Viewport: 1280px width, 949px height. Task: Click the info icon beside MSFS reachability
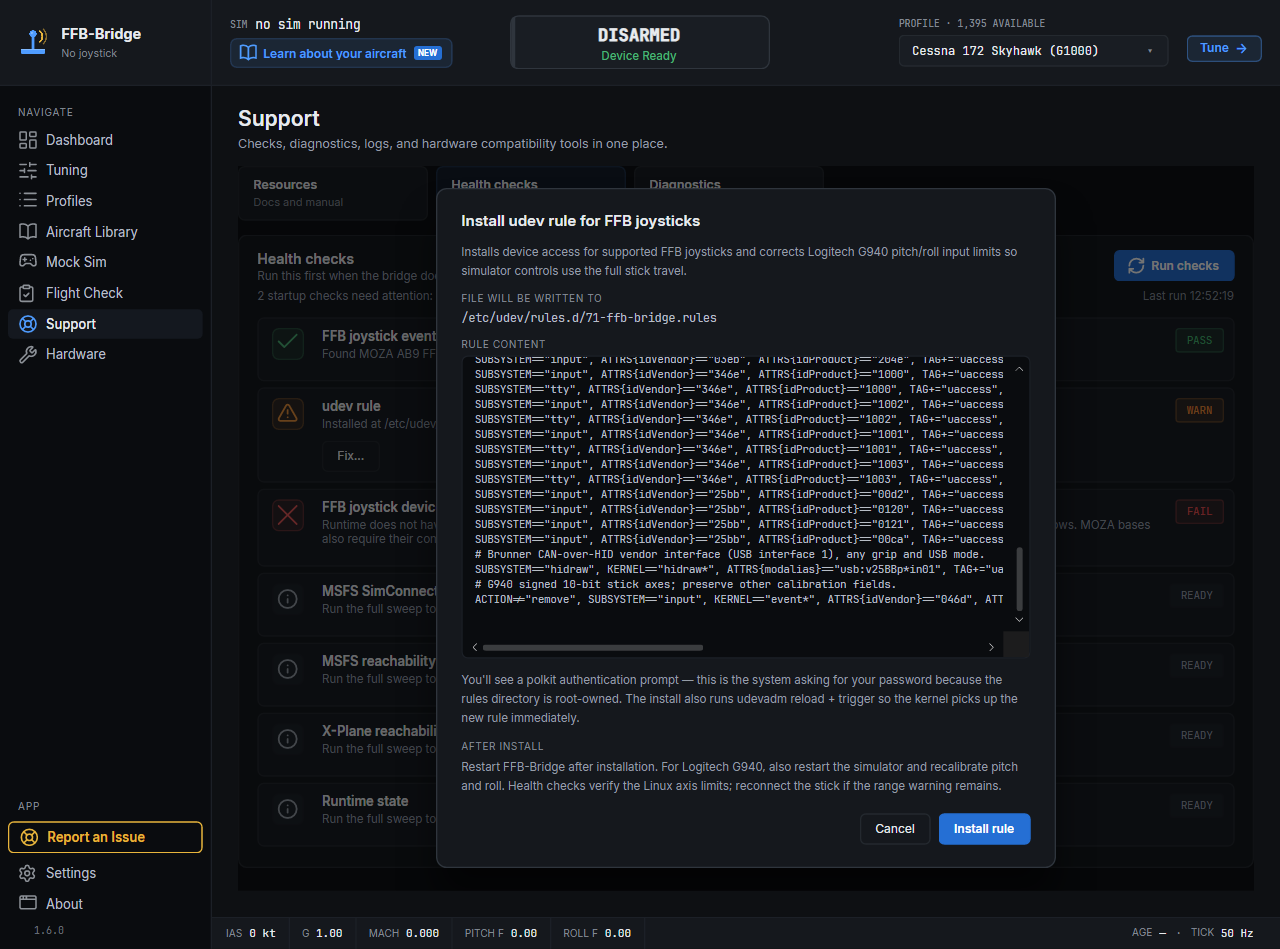point(288,669)
